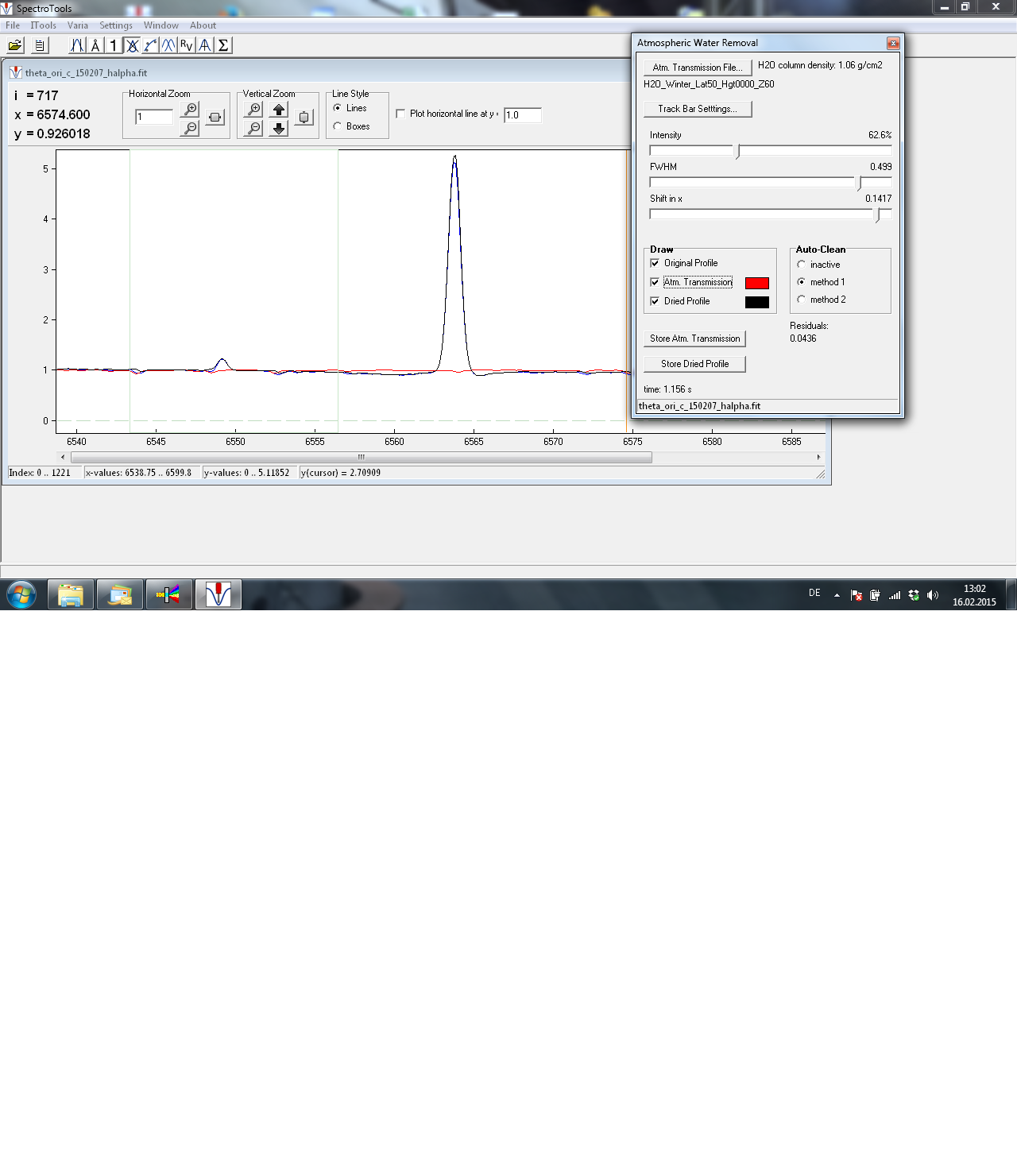Click the Vertical Zoom up arrow
Viewport: 1017px width, 1176px height.
(279, 110)
